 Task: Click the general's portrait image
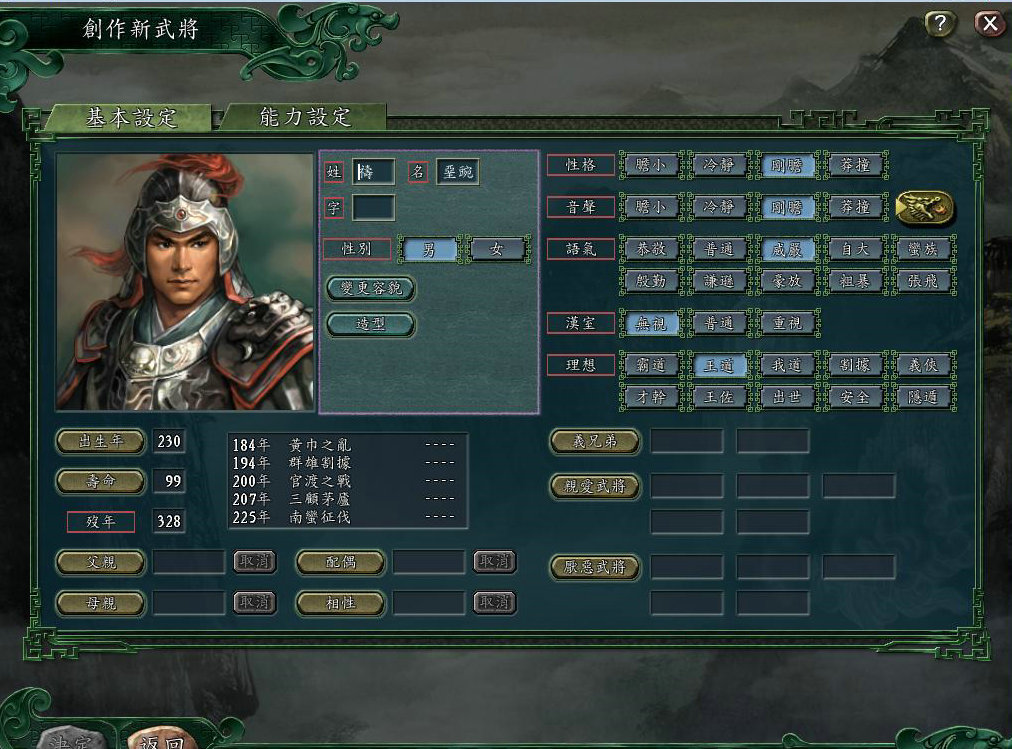coord(185,281)
